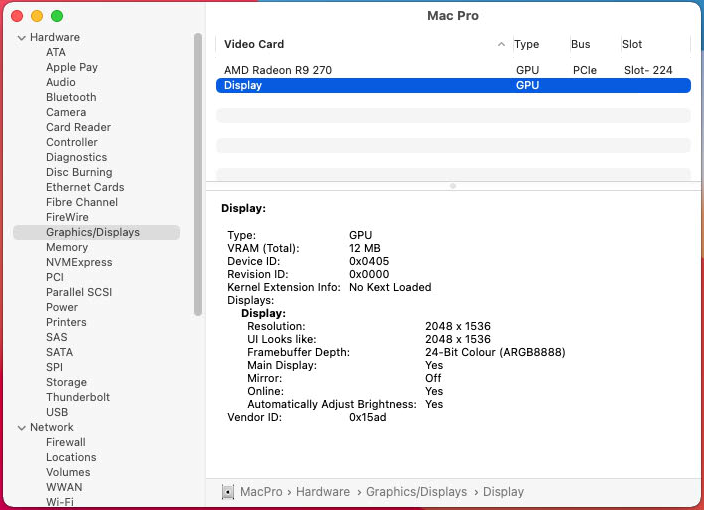This screenshot has height=510, width=704.
Task: Click the split pane divider handle dot
Action: point(453,186)
